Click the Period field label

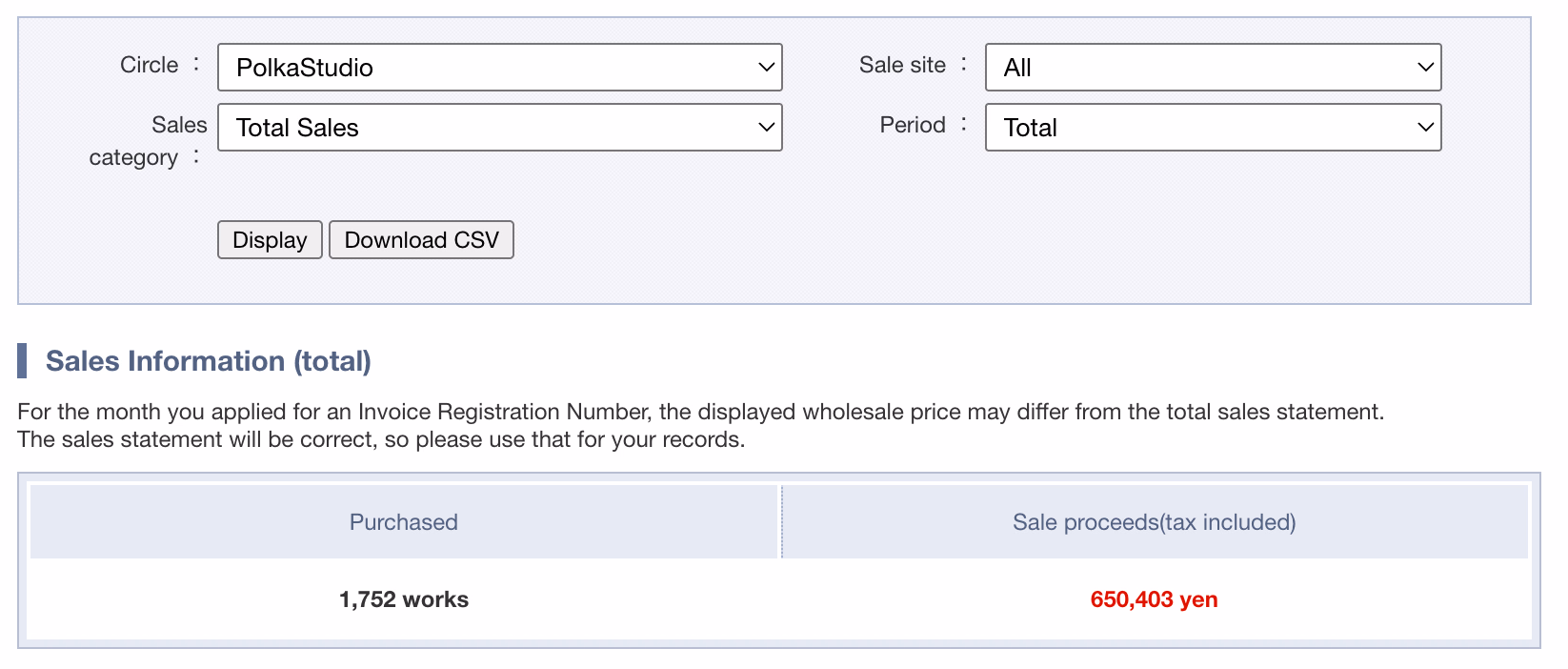[x=913, y=125]
